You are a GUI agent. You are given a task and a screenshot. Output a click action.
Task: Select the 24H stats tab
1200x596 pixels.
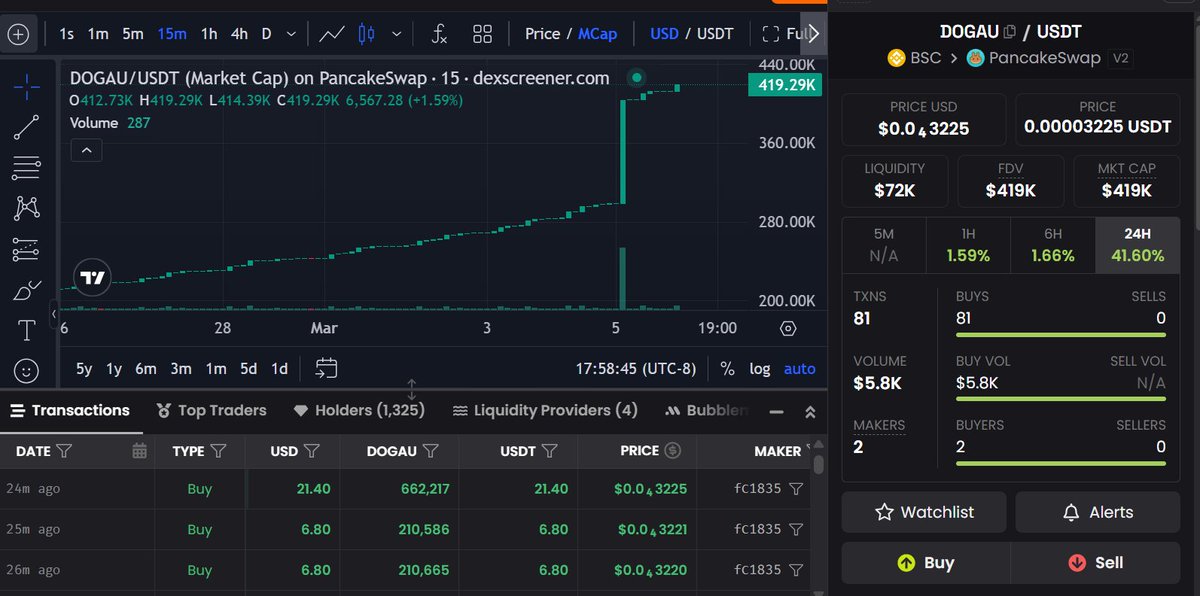[x=1137, y=245]
